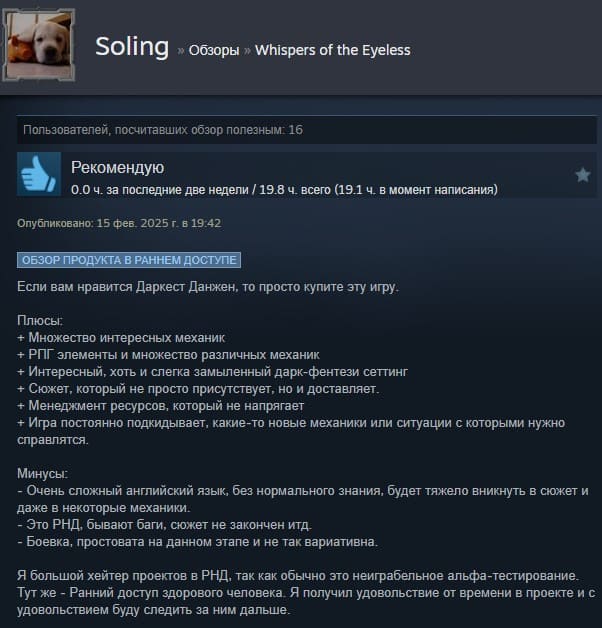Image resolution: width=602 pixels, height=628 pixels.
Task: Click the ОБЗОР ПРОДУКТА В РАННЕМ ДОСТУПЕ badge
Action: point(129,260)
